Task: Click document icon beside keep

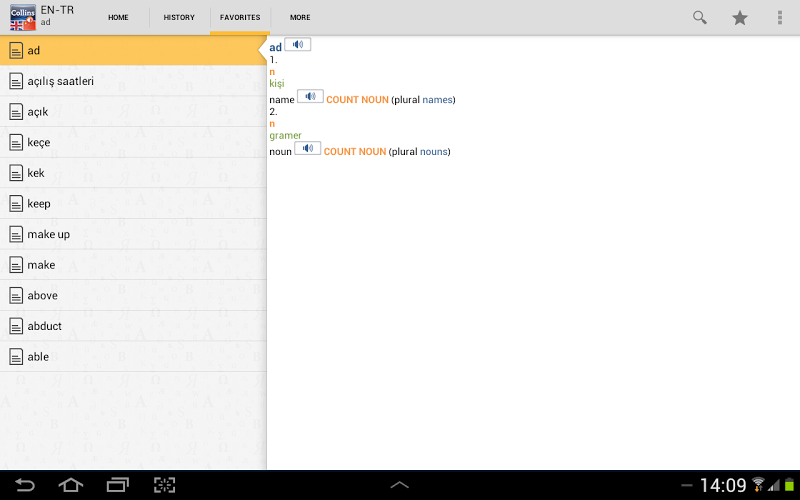Action: pyautogui.click(x=16, y=204)
